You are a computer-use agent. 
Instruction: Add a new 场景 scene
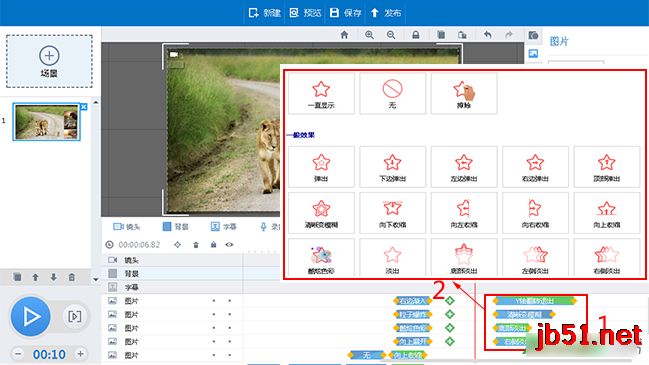(x=49, y=61)
